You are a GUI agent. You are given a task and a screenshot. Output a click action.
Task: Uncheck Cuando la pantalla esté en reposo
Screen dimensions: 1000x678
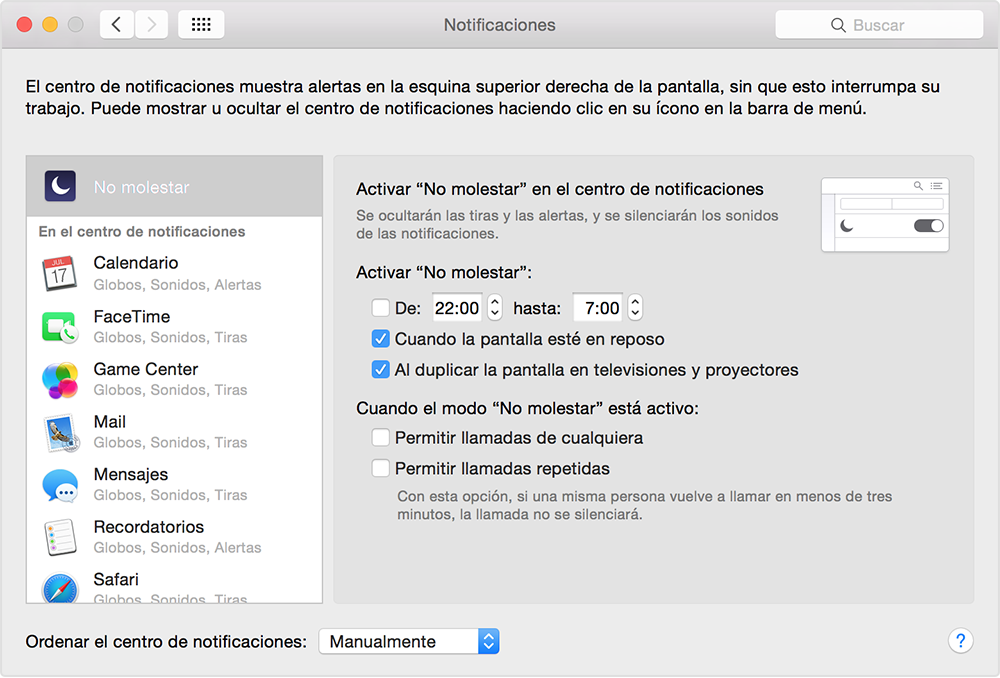(x=380, y=339)
